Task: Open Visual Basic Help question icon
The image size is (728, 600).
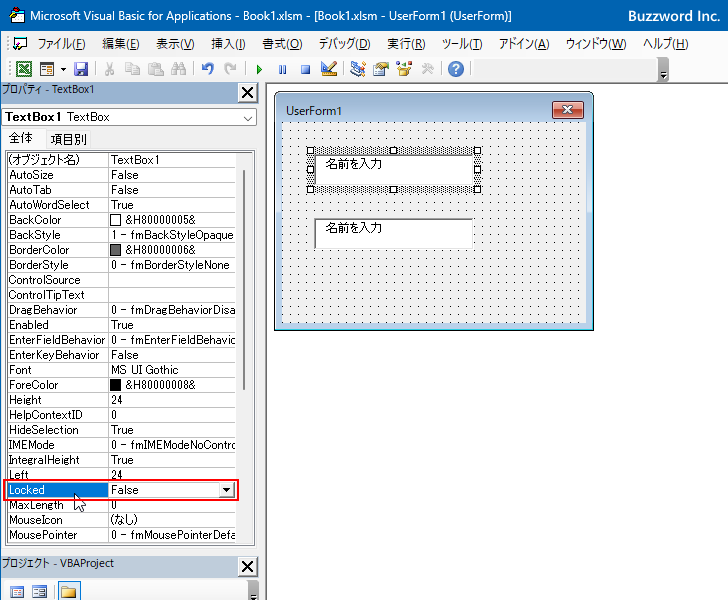Action: tap(456, 69)
